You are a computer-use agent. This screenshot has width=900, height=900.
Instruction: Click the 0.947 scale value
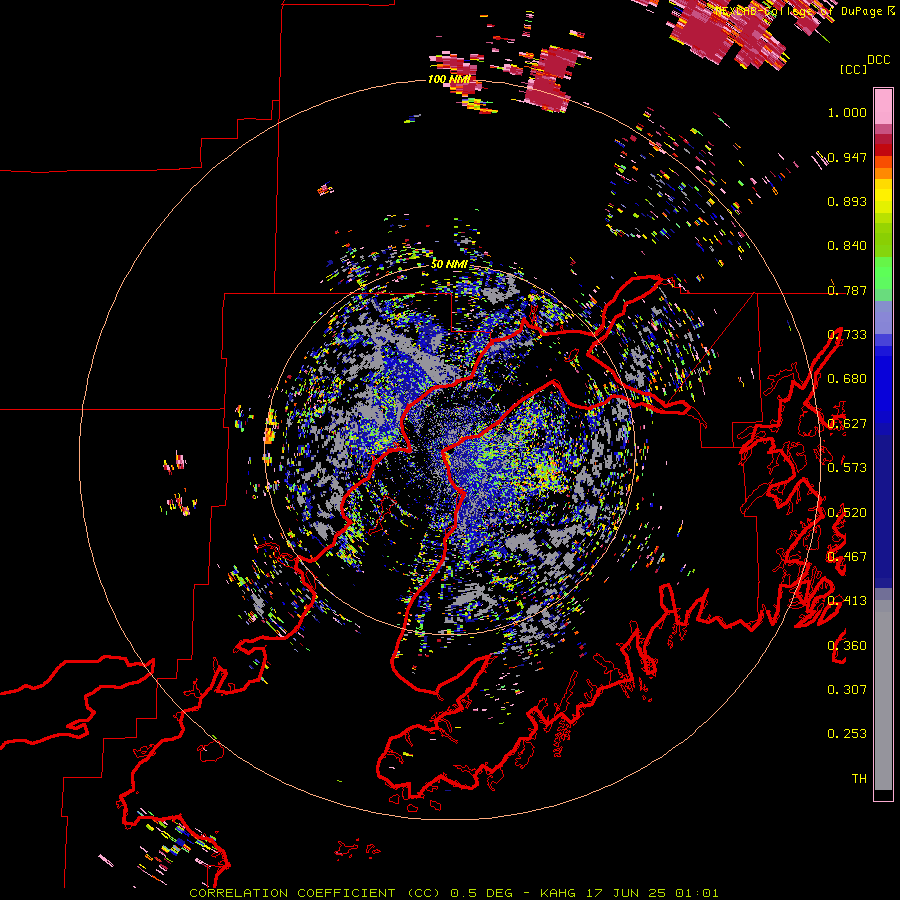847,157
